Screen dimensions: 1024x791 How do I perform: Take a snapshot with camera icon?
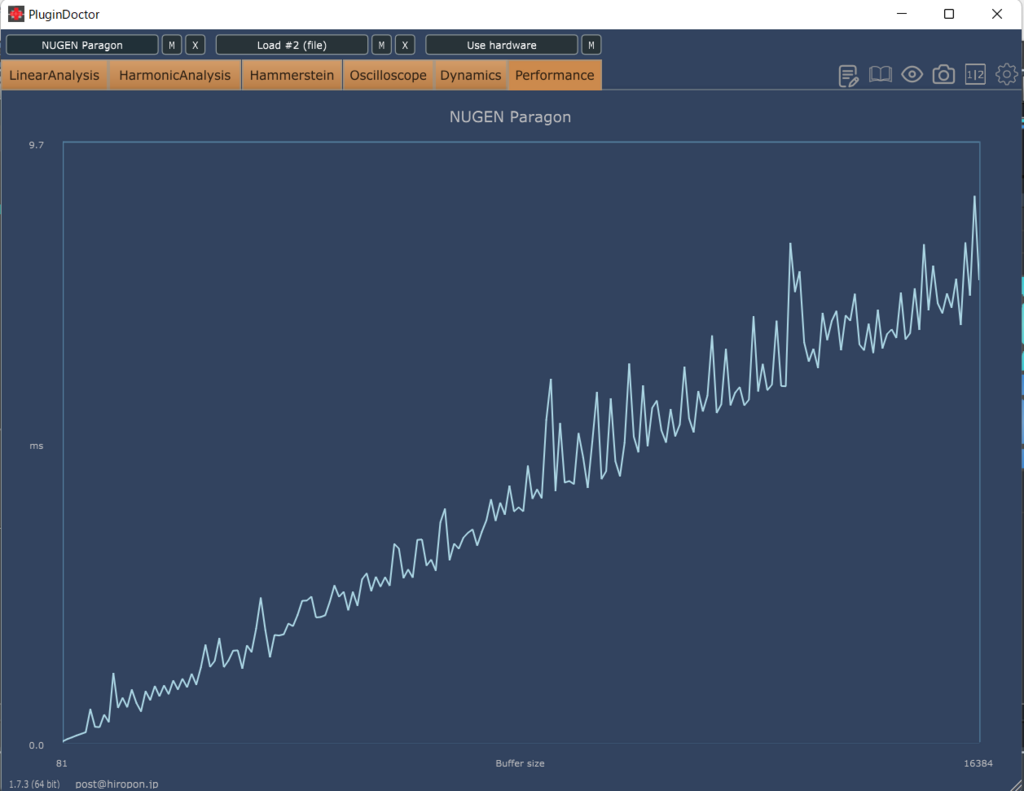pyautogui.click(x=943, y=74)
